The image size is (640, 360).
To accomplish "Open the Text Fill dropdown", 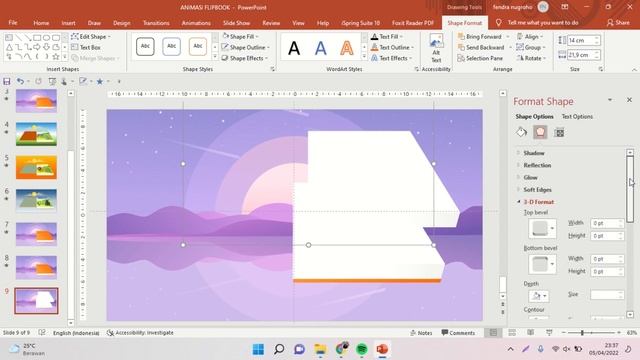I will coord(387,37).
